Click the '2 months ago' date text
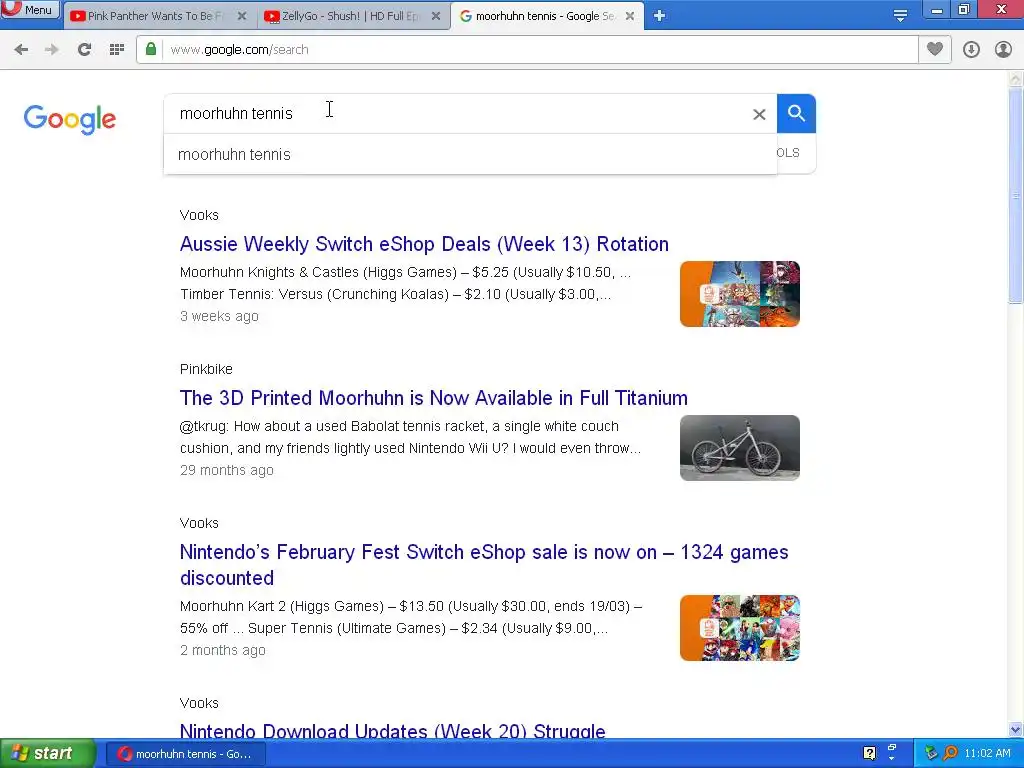The width and height of the screenshot is (1024, 768). (x=223, y=650)
